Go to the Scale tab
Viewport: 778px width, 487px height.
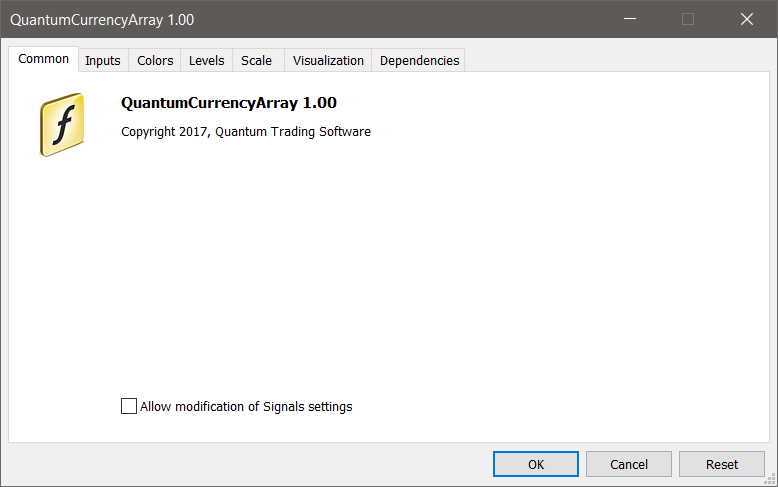(257, 61)
